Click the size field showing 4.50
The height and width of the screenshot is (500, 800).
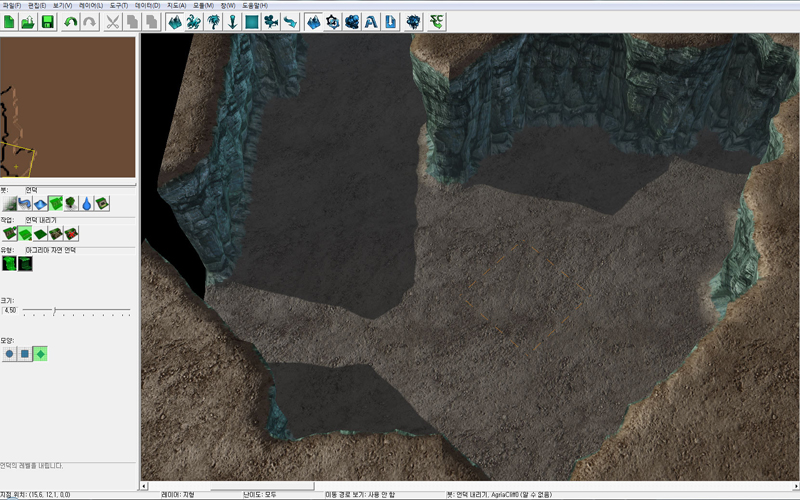coord(10,310)
